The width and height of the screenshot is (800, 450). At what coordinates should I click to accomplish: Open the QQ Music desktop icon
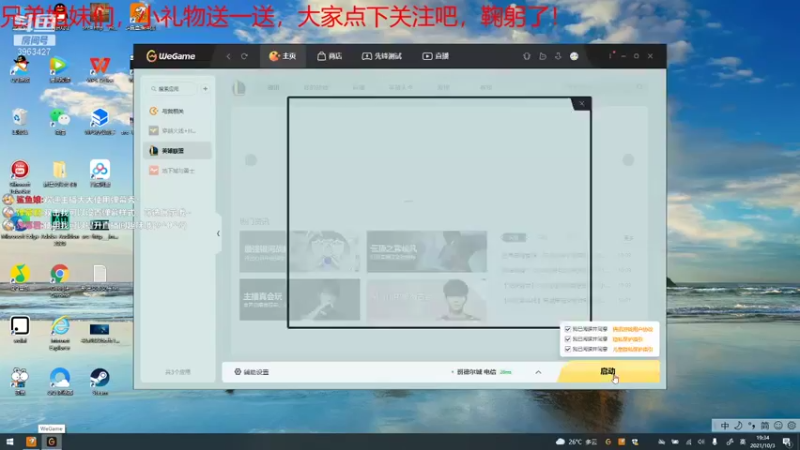tap(19, 277)
